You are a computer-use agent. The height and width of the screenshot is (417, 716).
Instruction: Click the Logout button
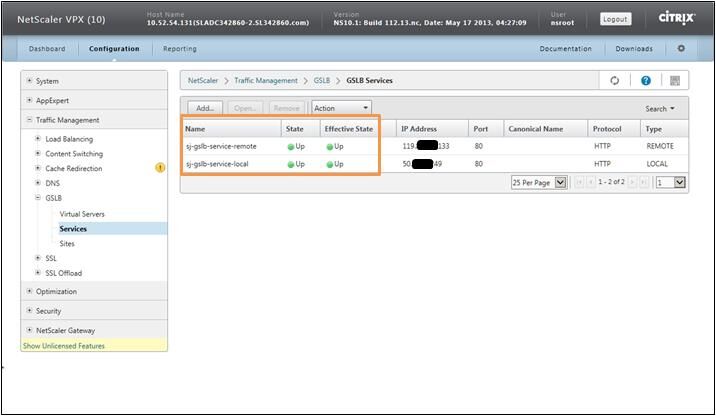point(615,19)
